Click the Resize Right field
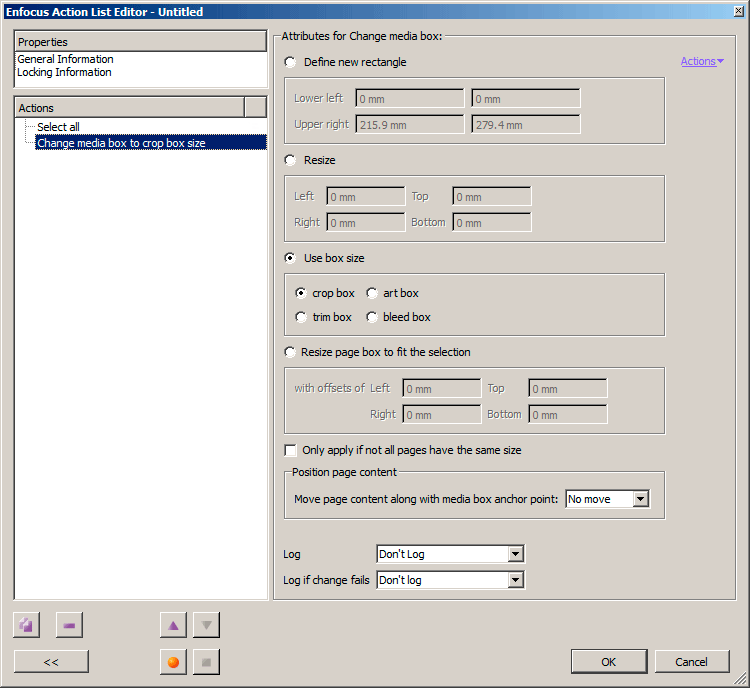The width and height of the screenshot is (750, 688). 366,222
